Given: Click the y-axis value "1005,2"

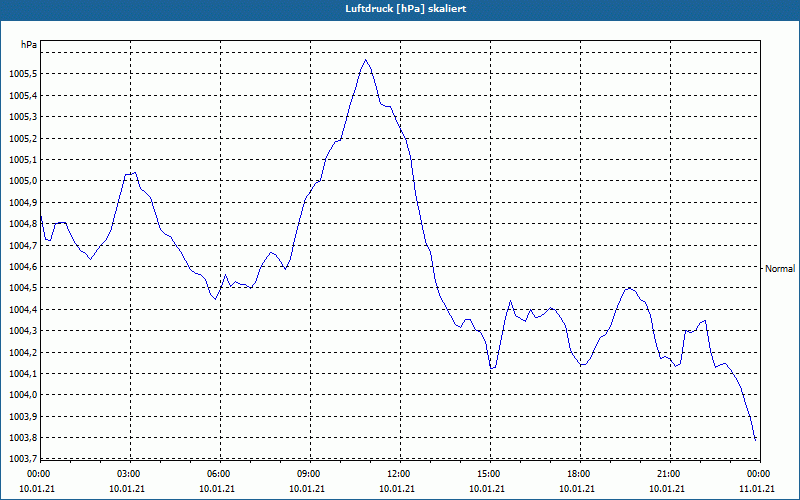Looking at the screenshot, I should [23, 138].
